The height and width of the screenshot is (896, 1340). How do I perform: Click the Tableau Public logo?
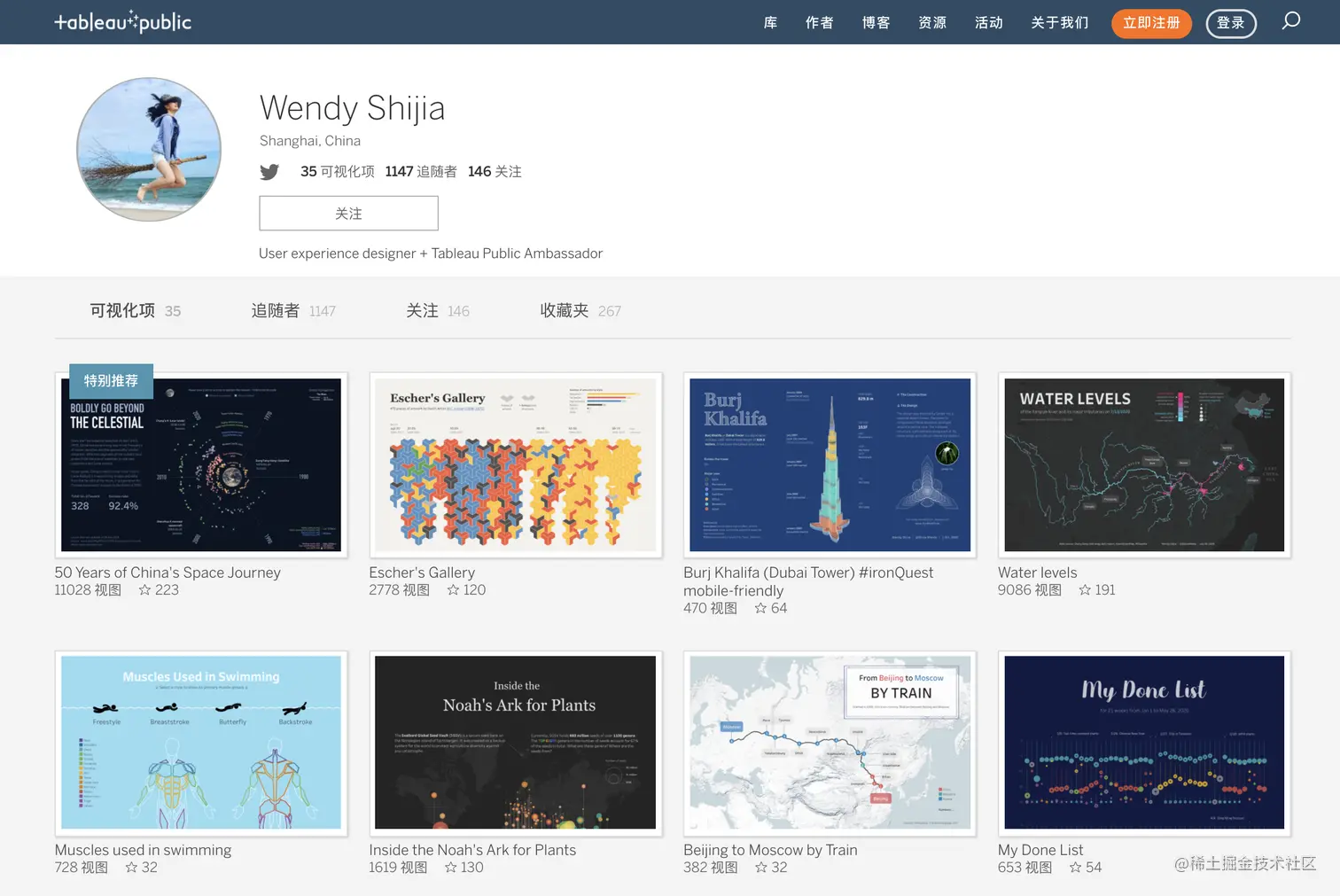point(122,21)
